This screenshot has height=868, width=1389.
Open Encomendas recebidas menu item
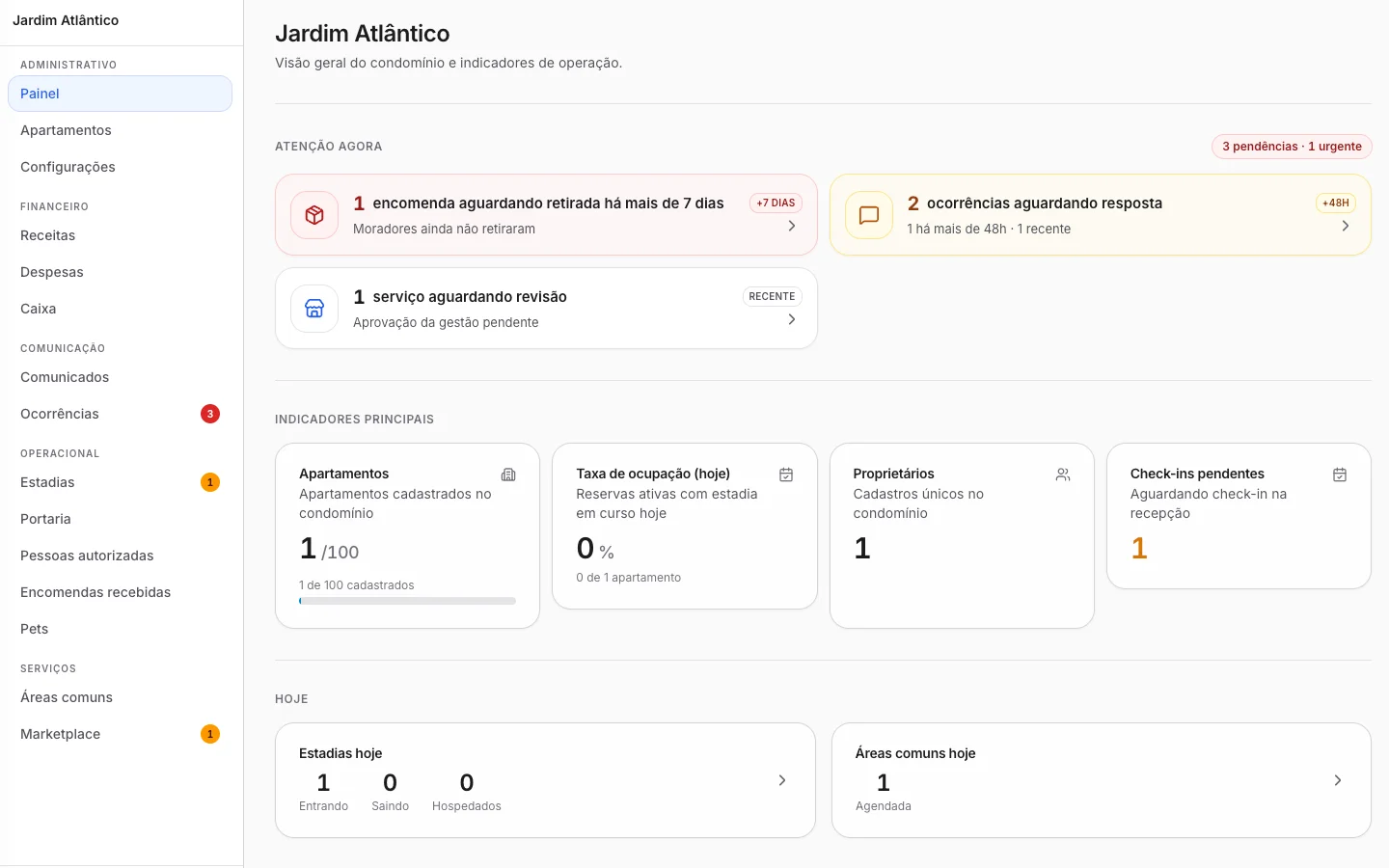(120, 592)
